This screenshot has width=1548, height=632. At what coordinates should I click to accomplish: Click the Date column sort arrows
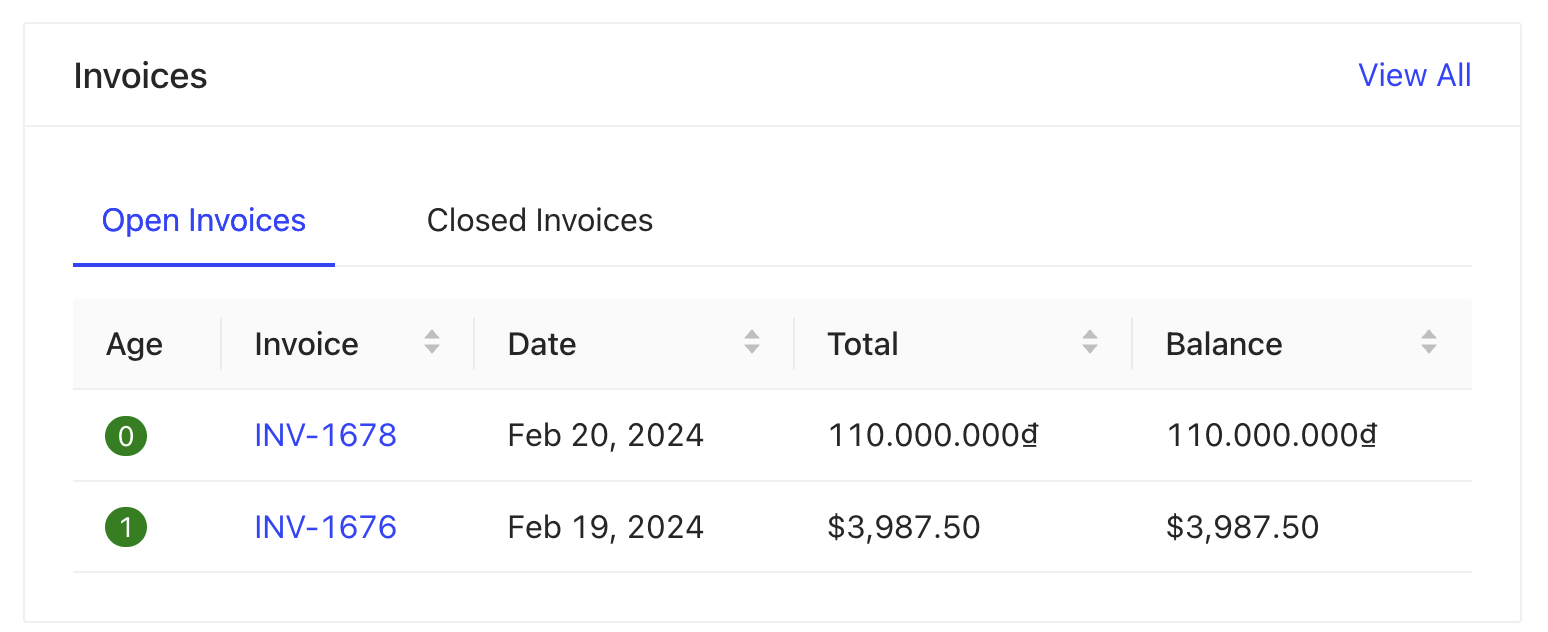[x=752, y=343]
